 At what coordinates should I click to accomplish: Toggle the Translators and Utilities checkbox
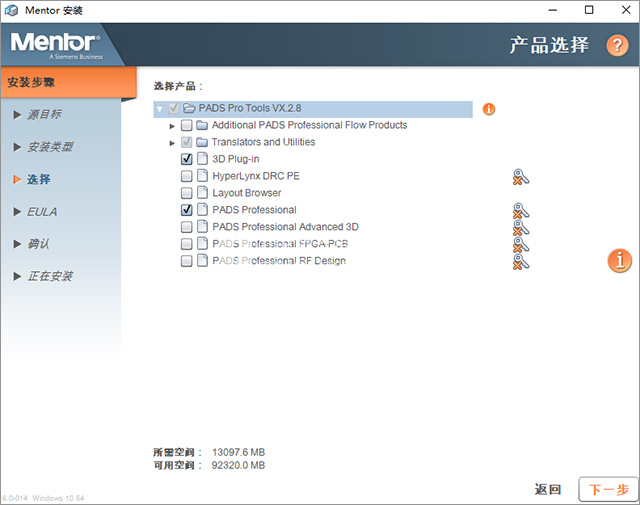187,142
